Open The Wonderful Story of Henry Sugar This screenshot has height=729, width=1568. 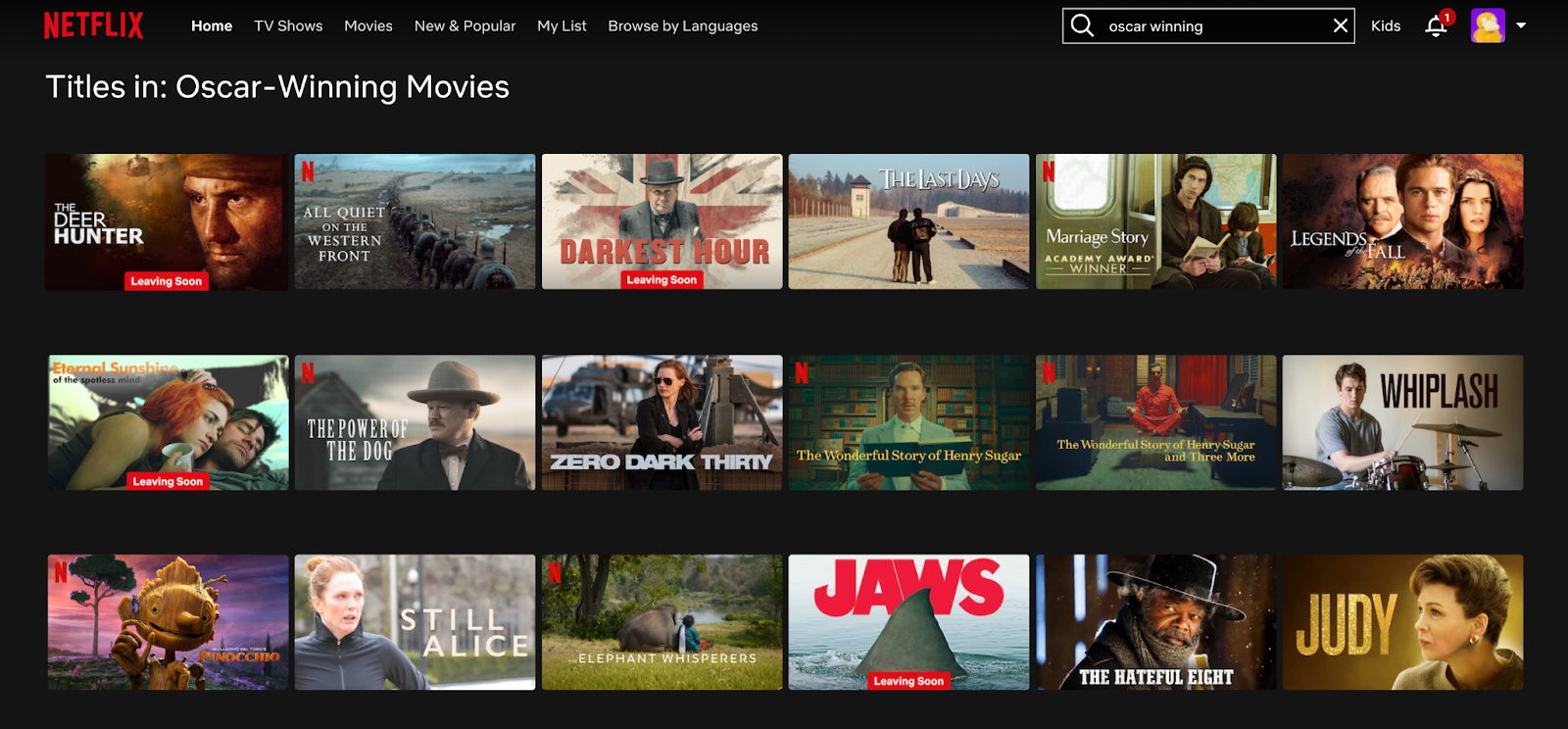pos(909,422)
